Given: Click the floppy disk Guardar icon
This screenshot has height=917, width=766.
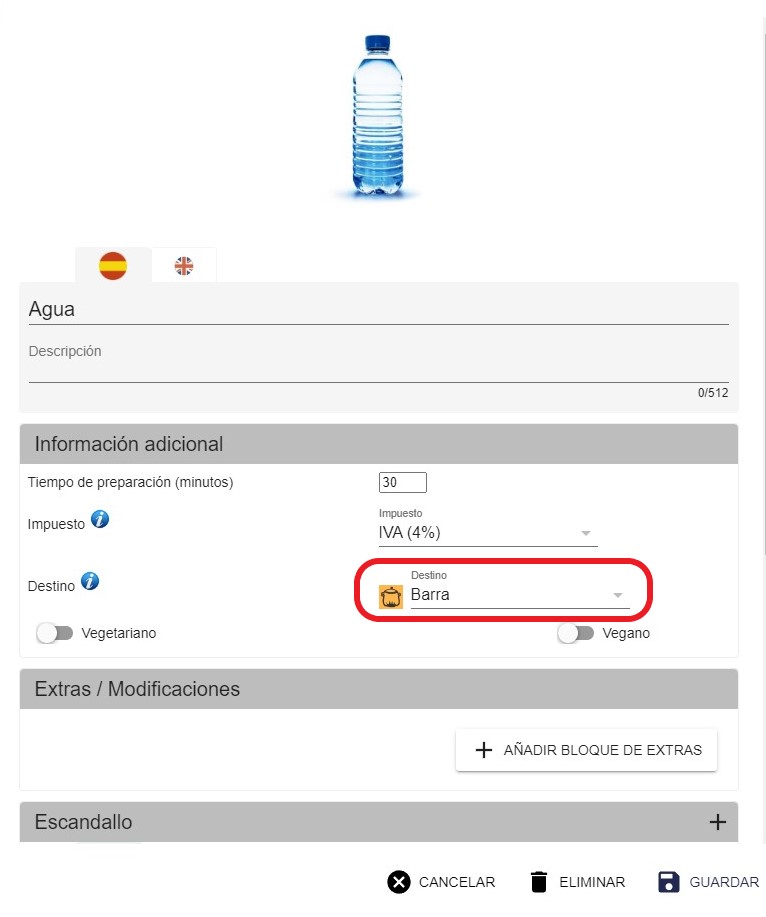Looking at the screenshot, I should point(668,882).
